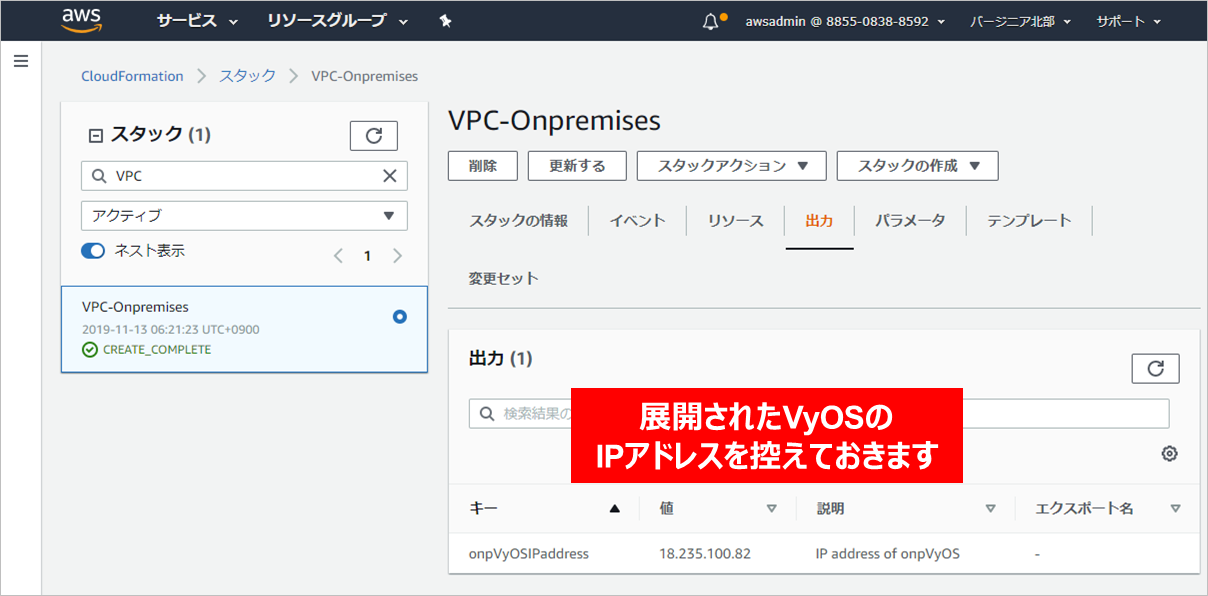Clear the VPC search filter
The image size is (1208, 596).
[390, 176]
